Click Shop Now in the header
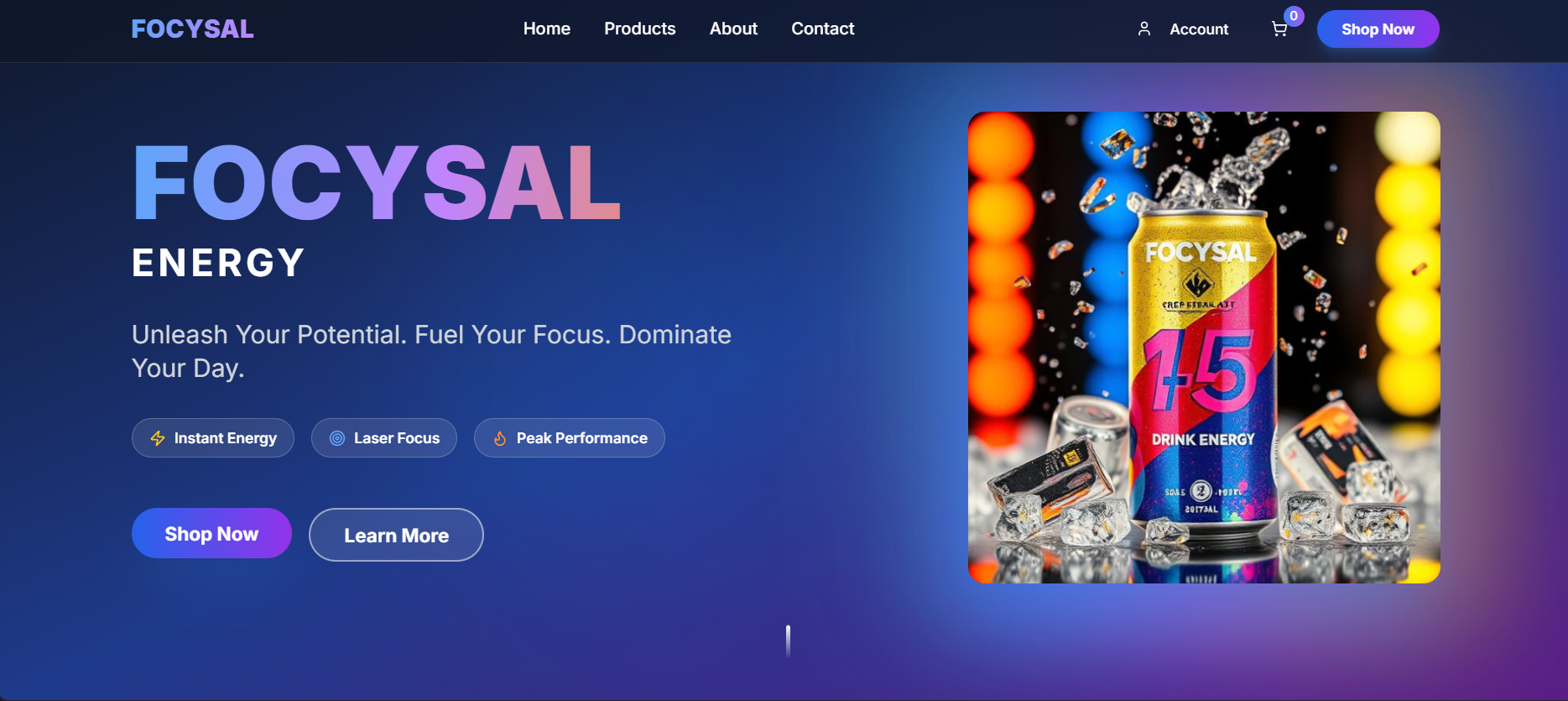The height and width of the screenshot is (701, 1568). pos(1378,29)
